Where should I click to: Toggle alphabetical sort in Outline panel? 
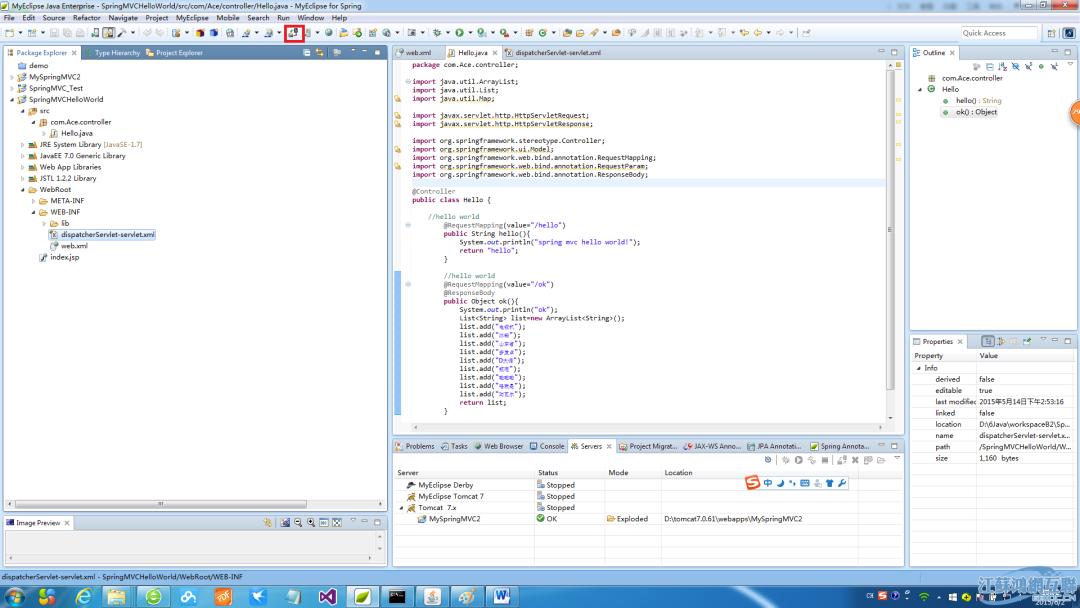click(x=1002, y=67)
